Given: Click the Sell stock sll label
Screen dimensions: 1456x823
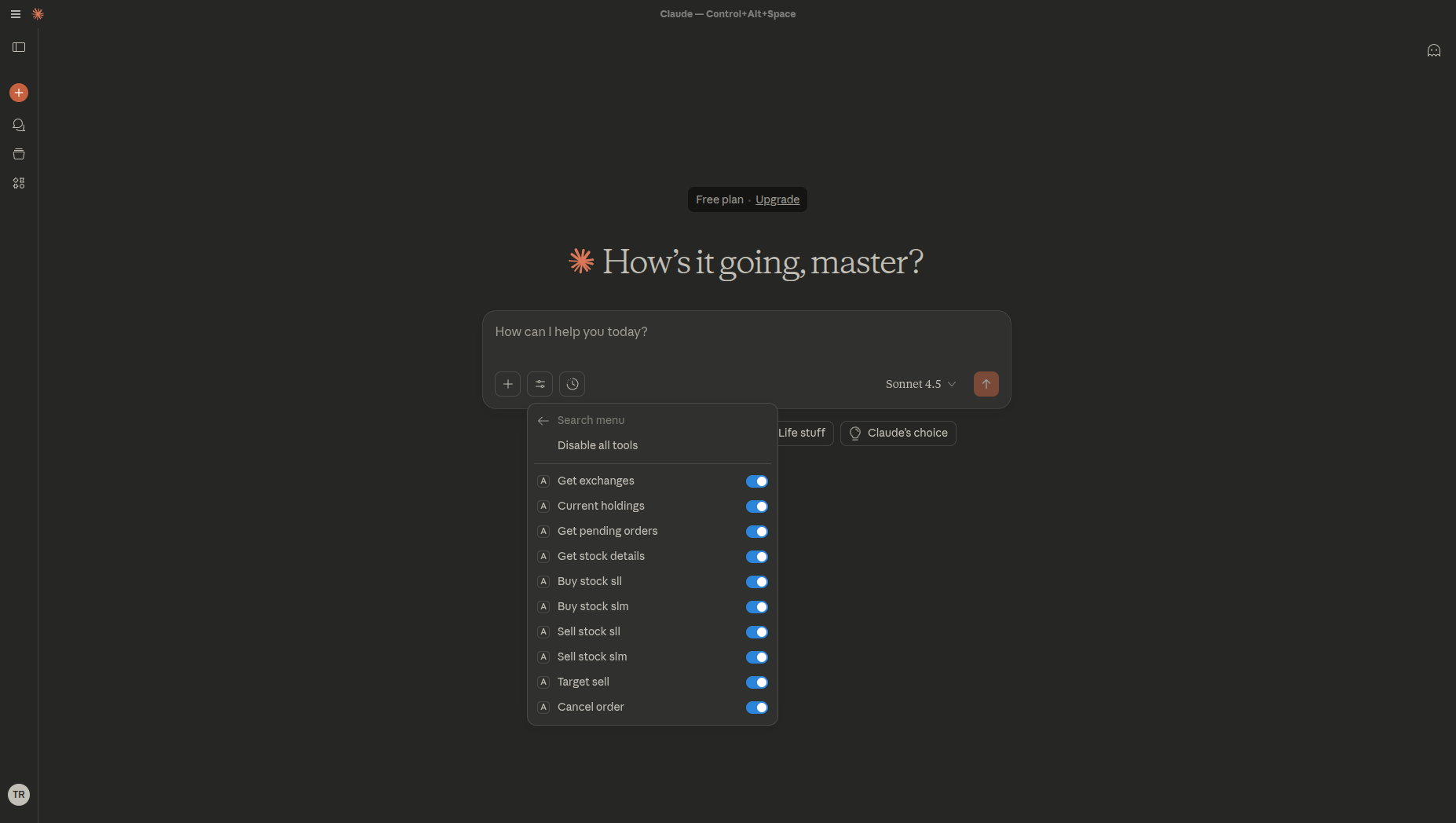Looking at the screenshot, I should [589, 631].
